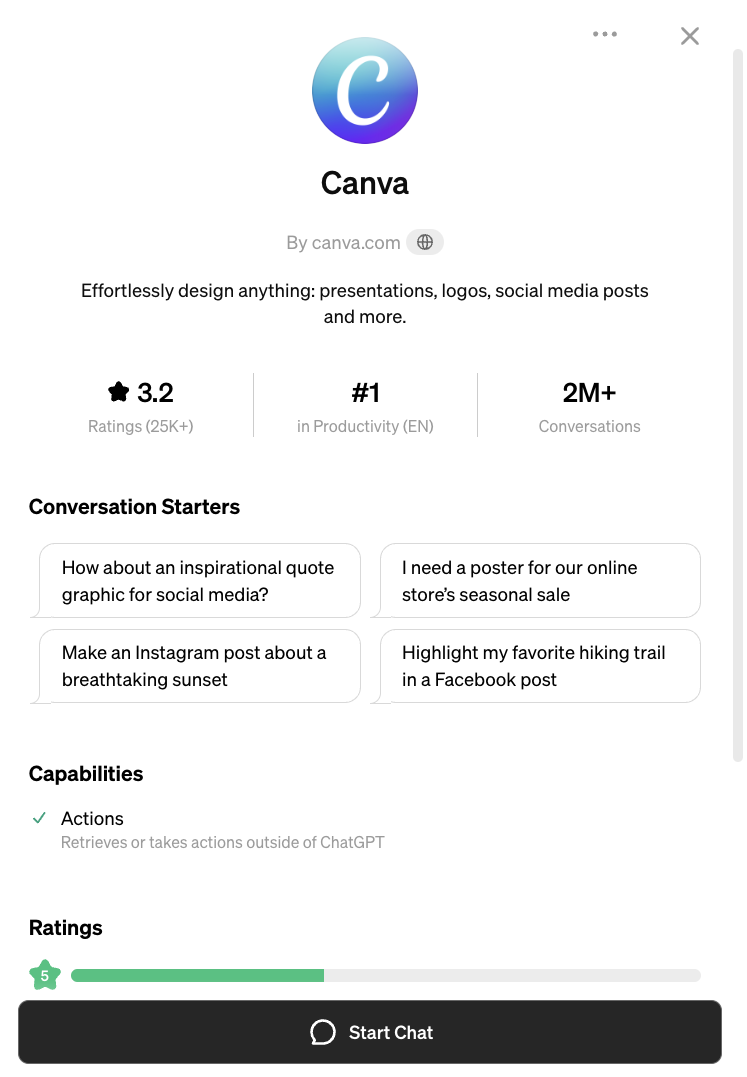This screenshot has width=747, height=1077.
Task: Click the Canva logo avatar
Action: [365, 92]
